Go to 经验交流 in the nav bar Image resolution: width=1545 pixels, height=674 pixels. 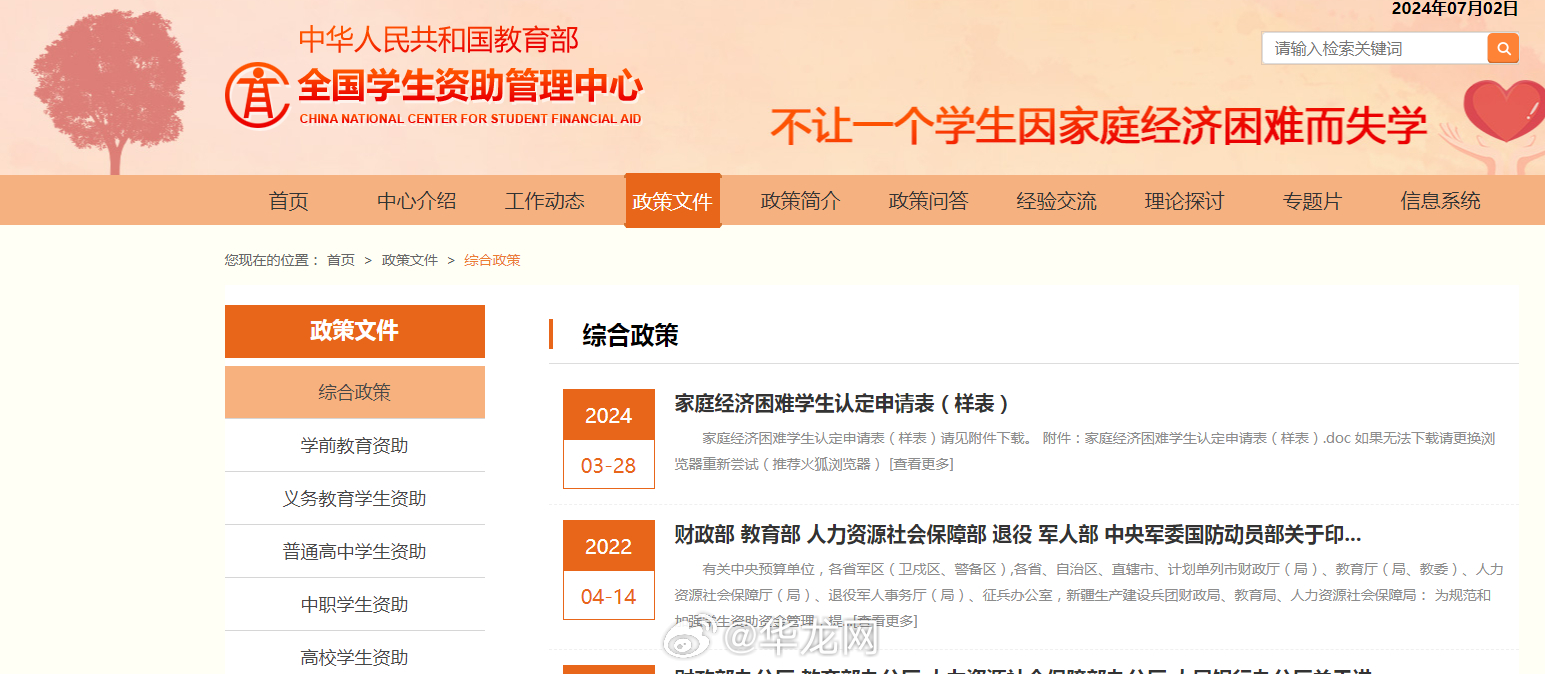(1057, 201)
